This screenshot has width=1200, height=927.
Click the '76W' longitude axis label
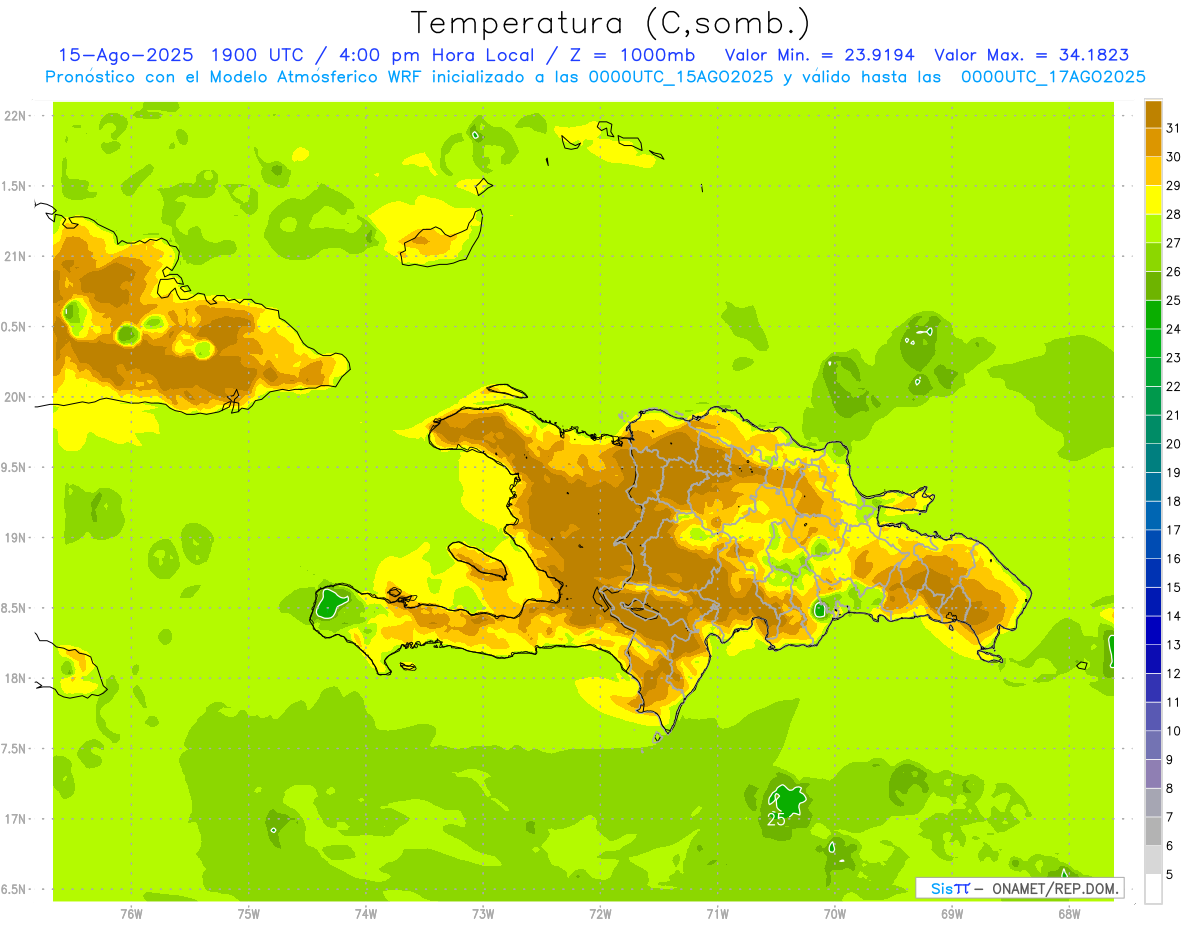[131, 913]
